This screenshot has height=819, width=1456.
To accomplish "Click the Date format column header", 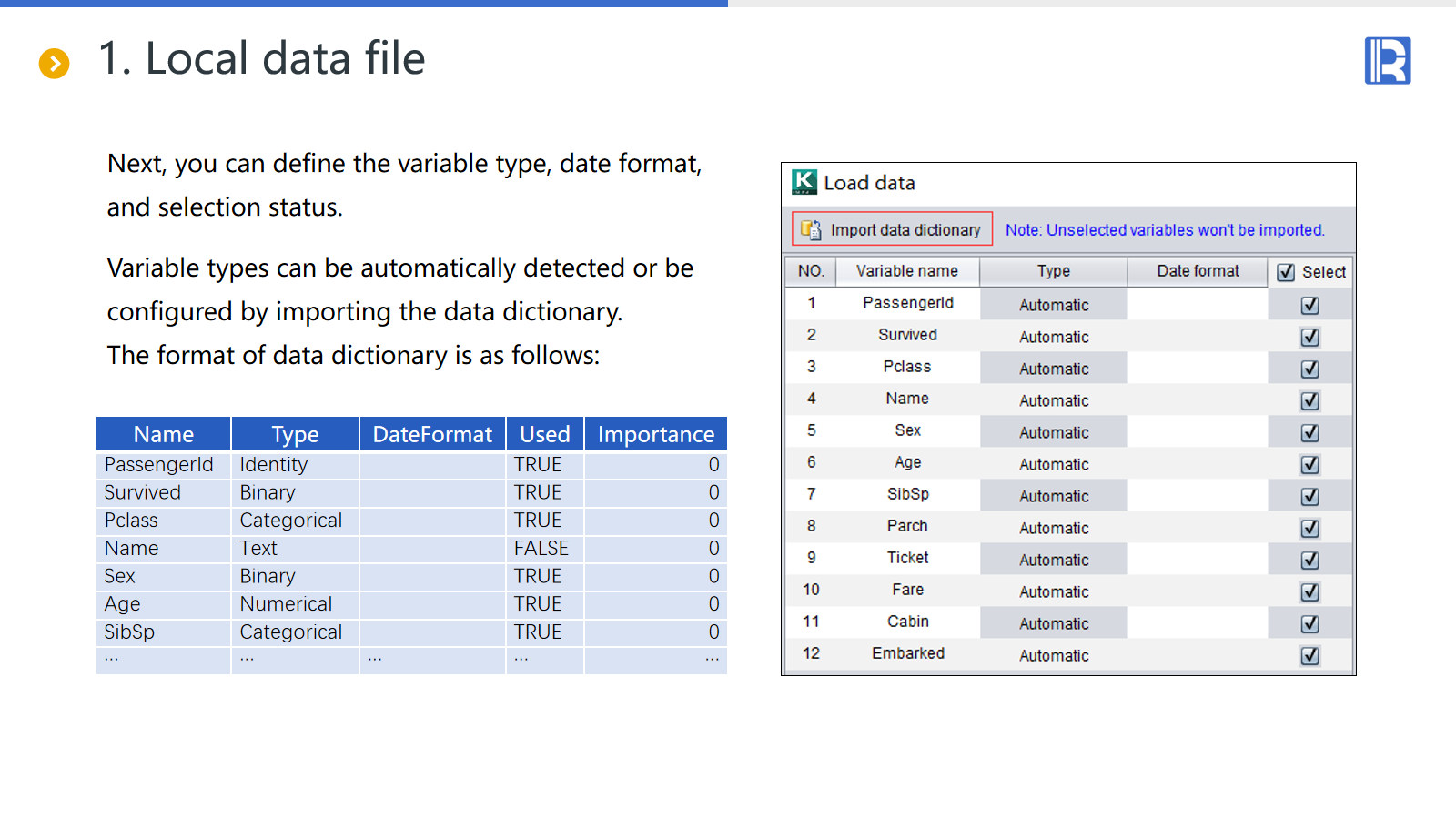I will [1197, 271].
